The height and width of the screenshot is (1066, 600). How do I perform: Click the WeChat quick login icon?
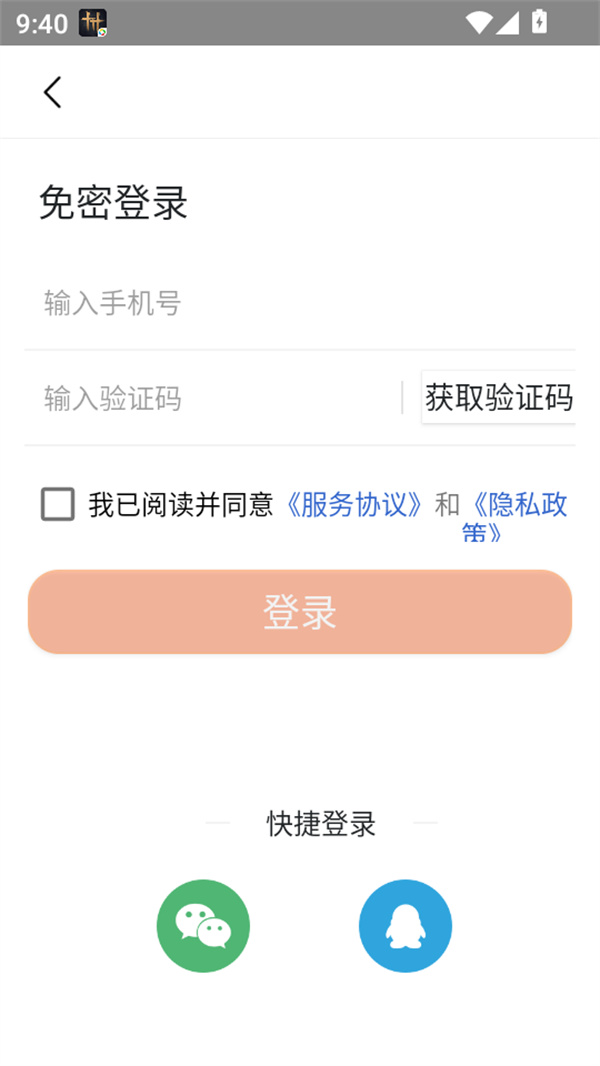pos(203,925)
